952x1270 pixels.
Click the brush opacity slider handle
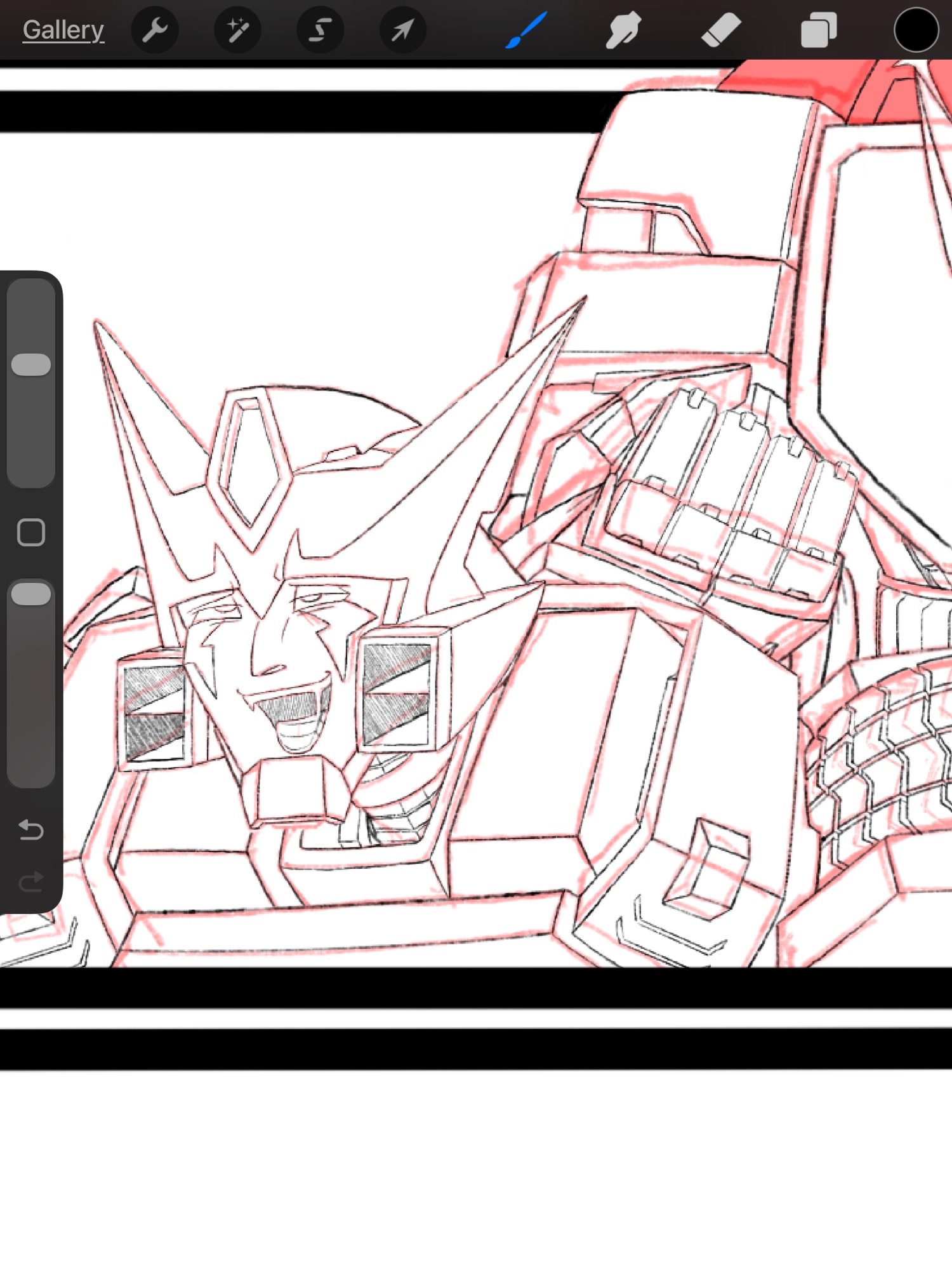click(x=31, y=594)
